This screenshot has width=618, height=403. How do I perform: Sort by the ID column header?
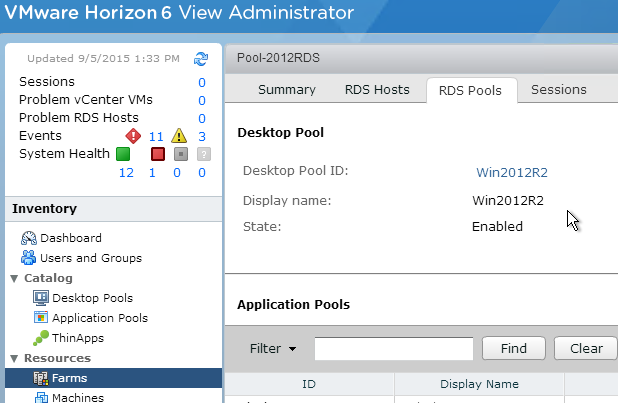(x=309, y=384)
